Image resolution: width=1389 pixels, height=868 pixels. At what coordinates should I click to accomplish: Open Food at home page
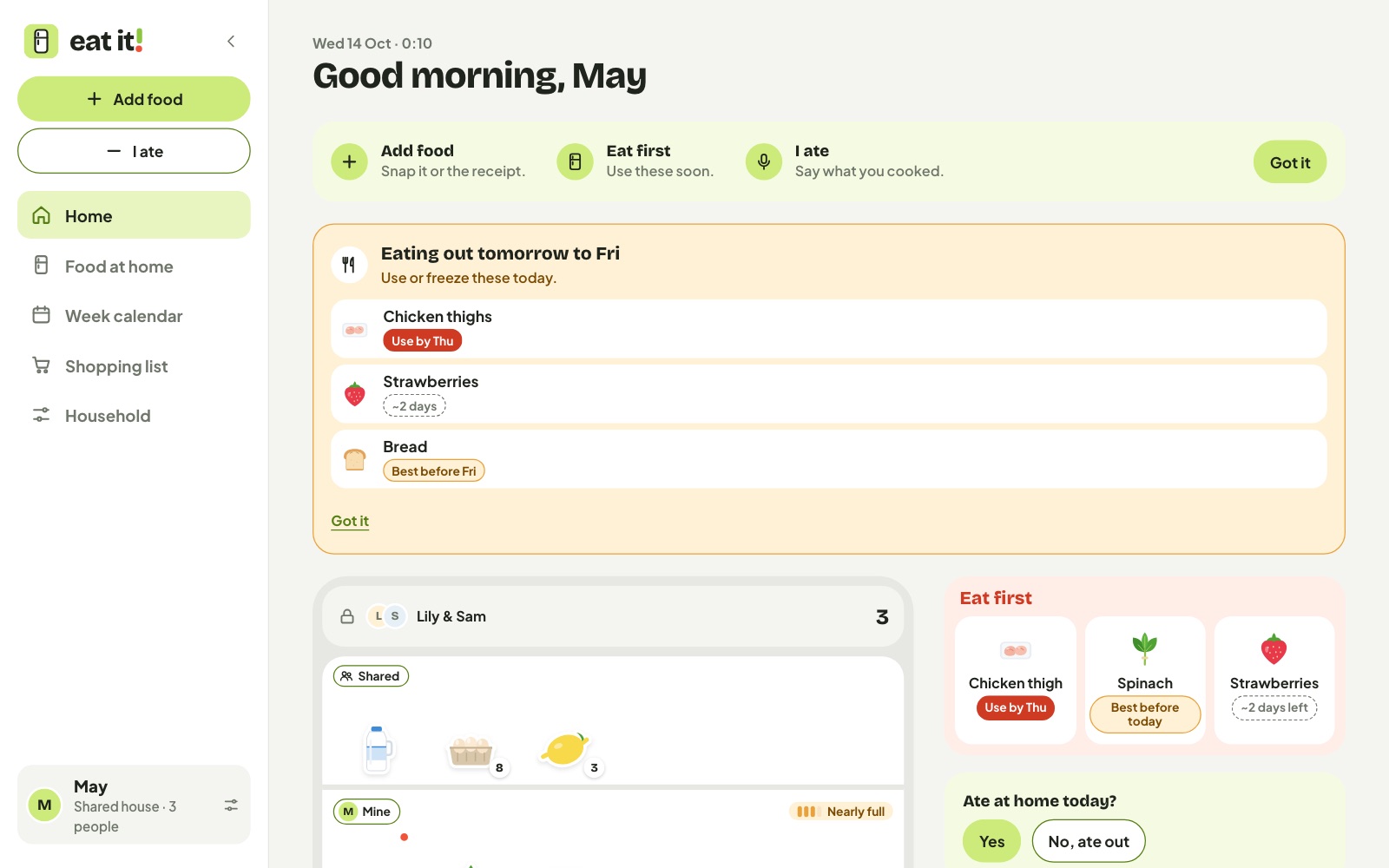(134, 266)
